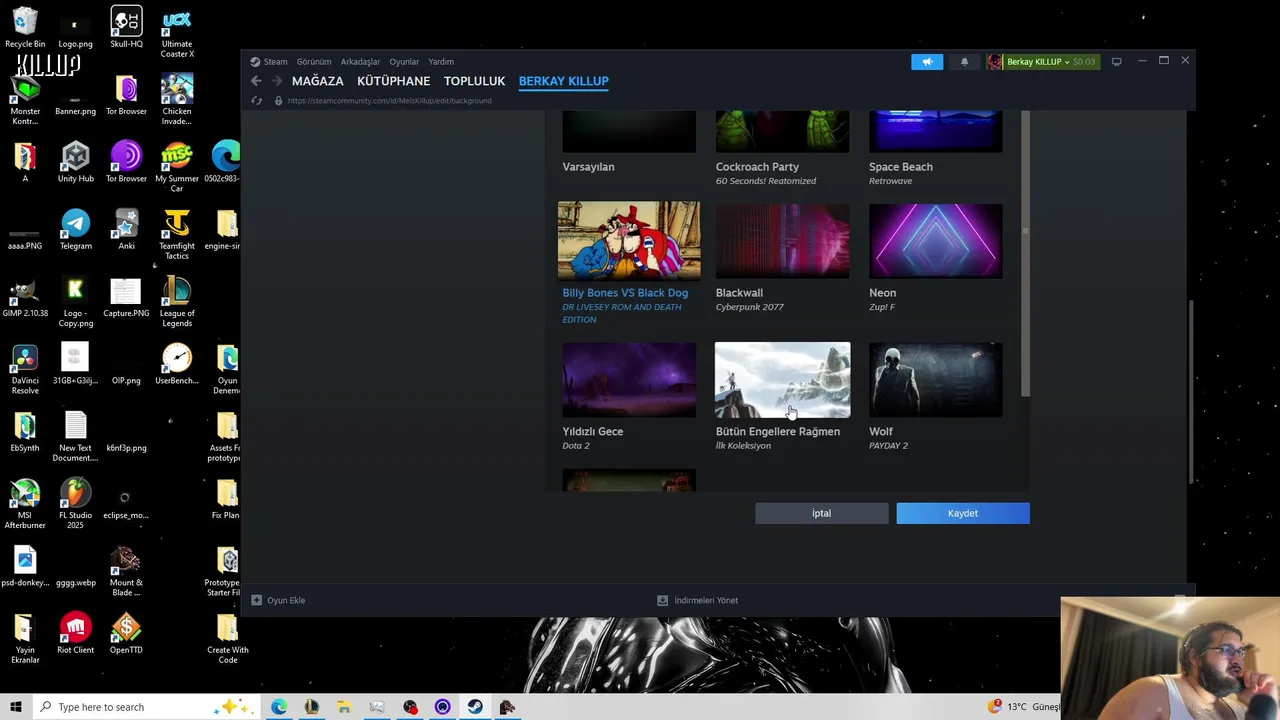
Task: Open File Explorer from the taskbar
Action: (344, 707)
